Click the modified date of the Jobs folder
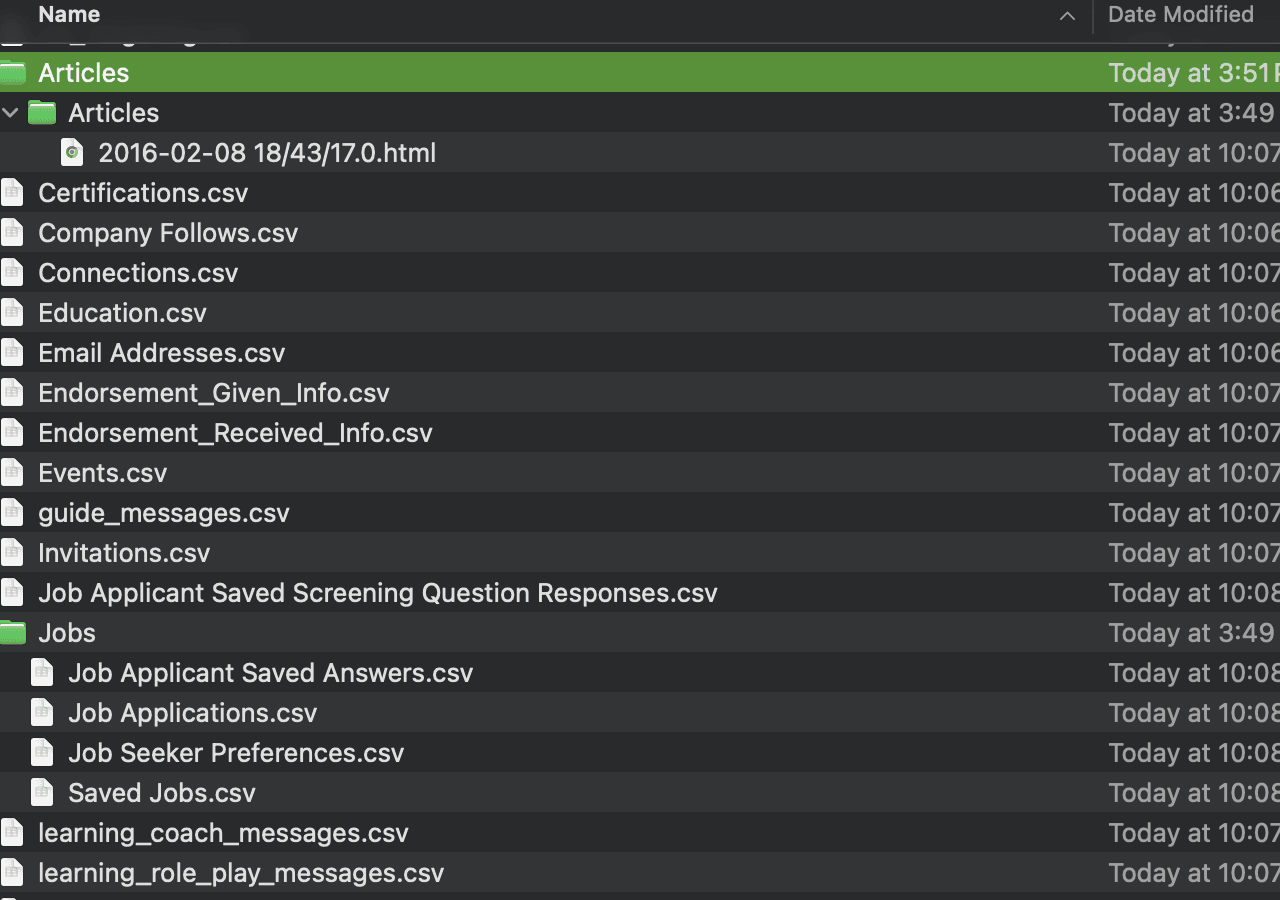 (1192, 633)
